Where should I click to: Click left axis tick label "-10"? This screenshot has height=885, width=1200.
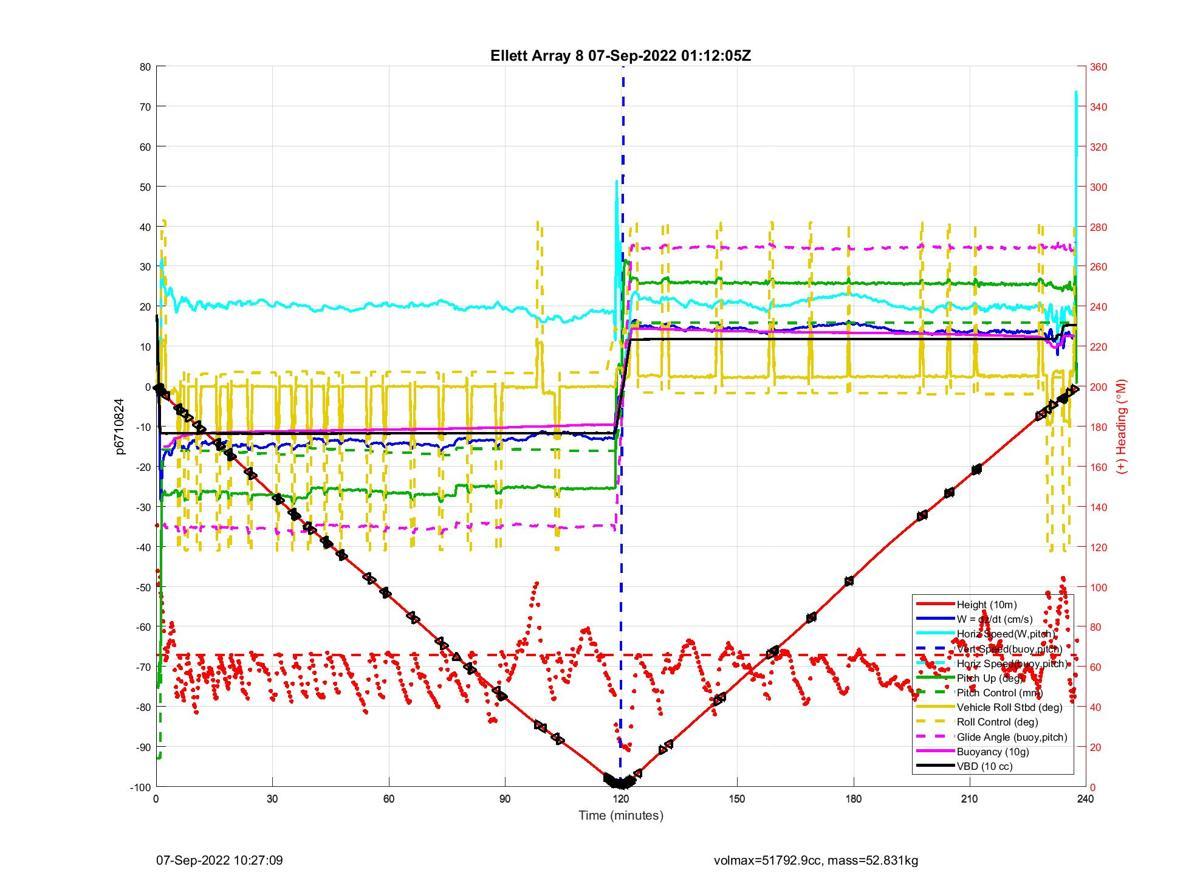(x=143, y=427)
